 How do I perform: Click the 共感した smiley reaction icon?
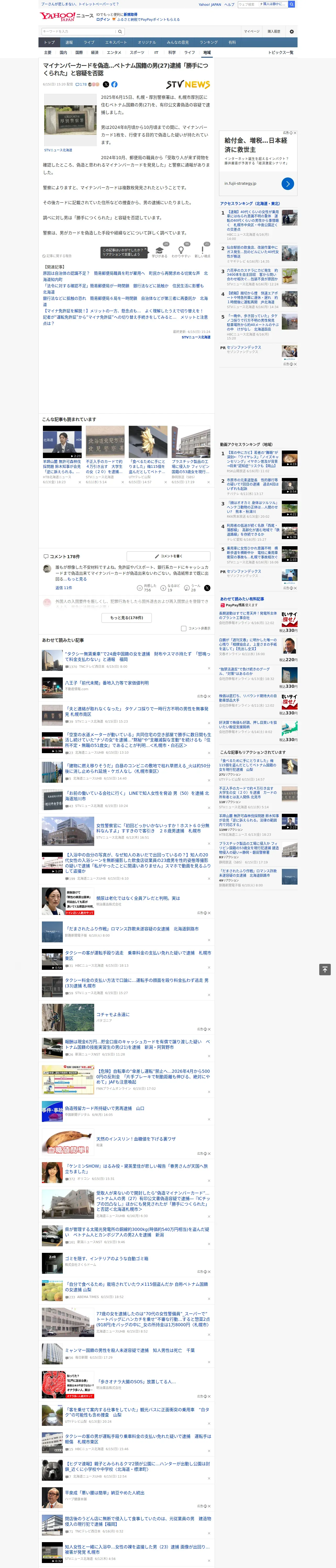(x=140, y=588)
